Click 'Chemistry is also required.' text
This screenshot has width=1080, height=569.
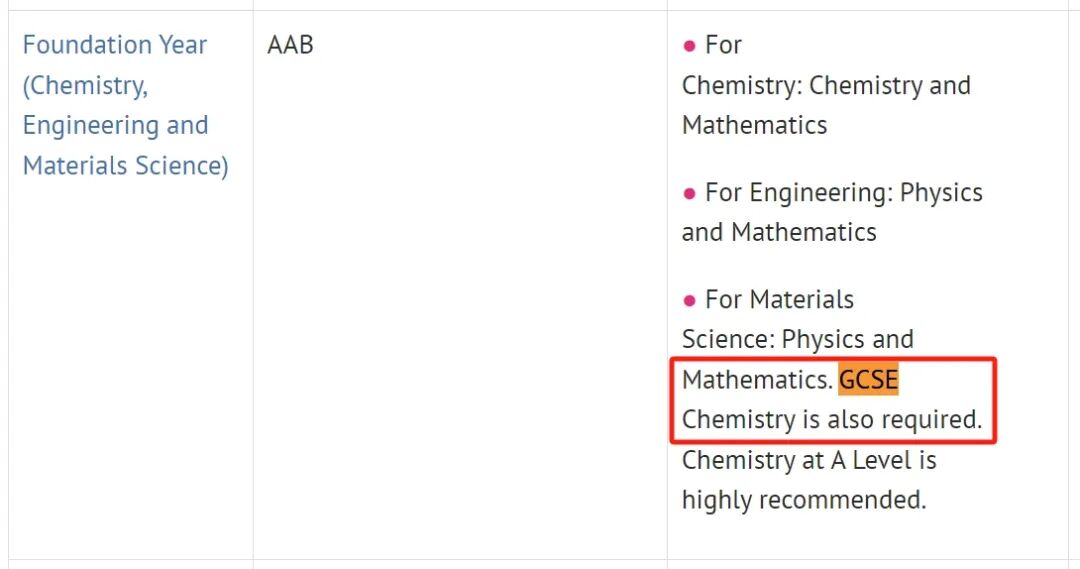tap(831, 420)
